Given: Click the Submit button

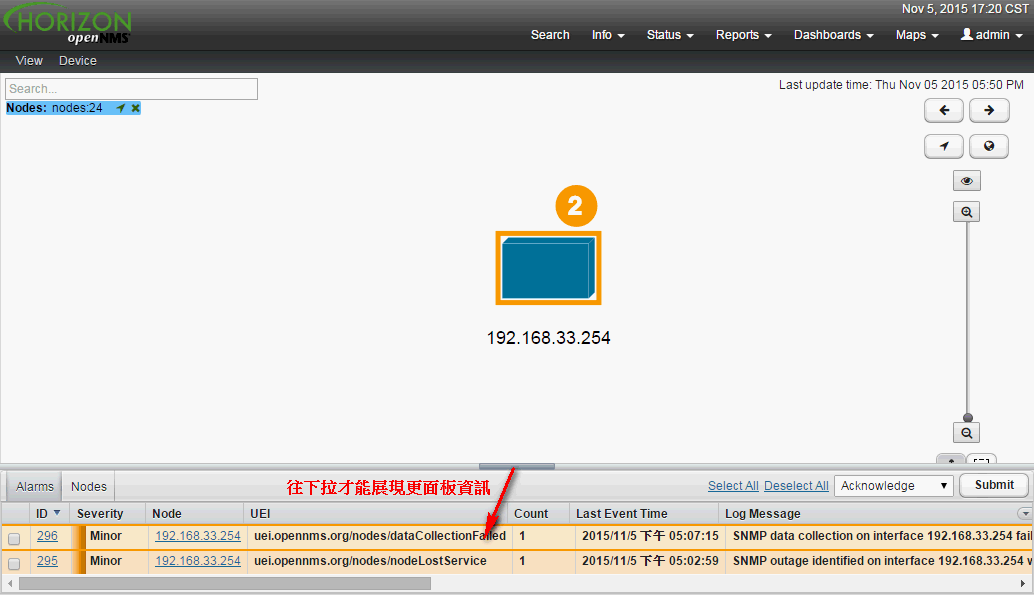Looking at the screenshot, I should click(994, 485).
